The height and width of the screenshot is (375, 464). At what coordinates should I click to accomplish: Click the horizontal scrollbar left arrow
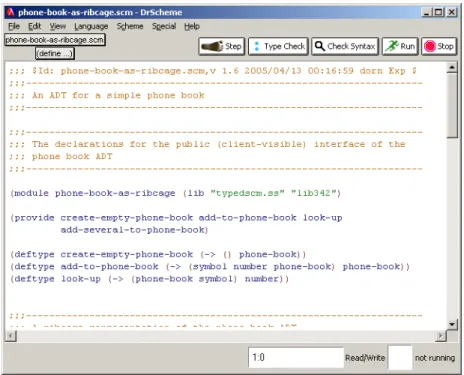11,335
